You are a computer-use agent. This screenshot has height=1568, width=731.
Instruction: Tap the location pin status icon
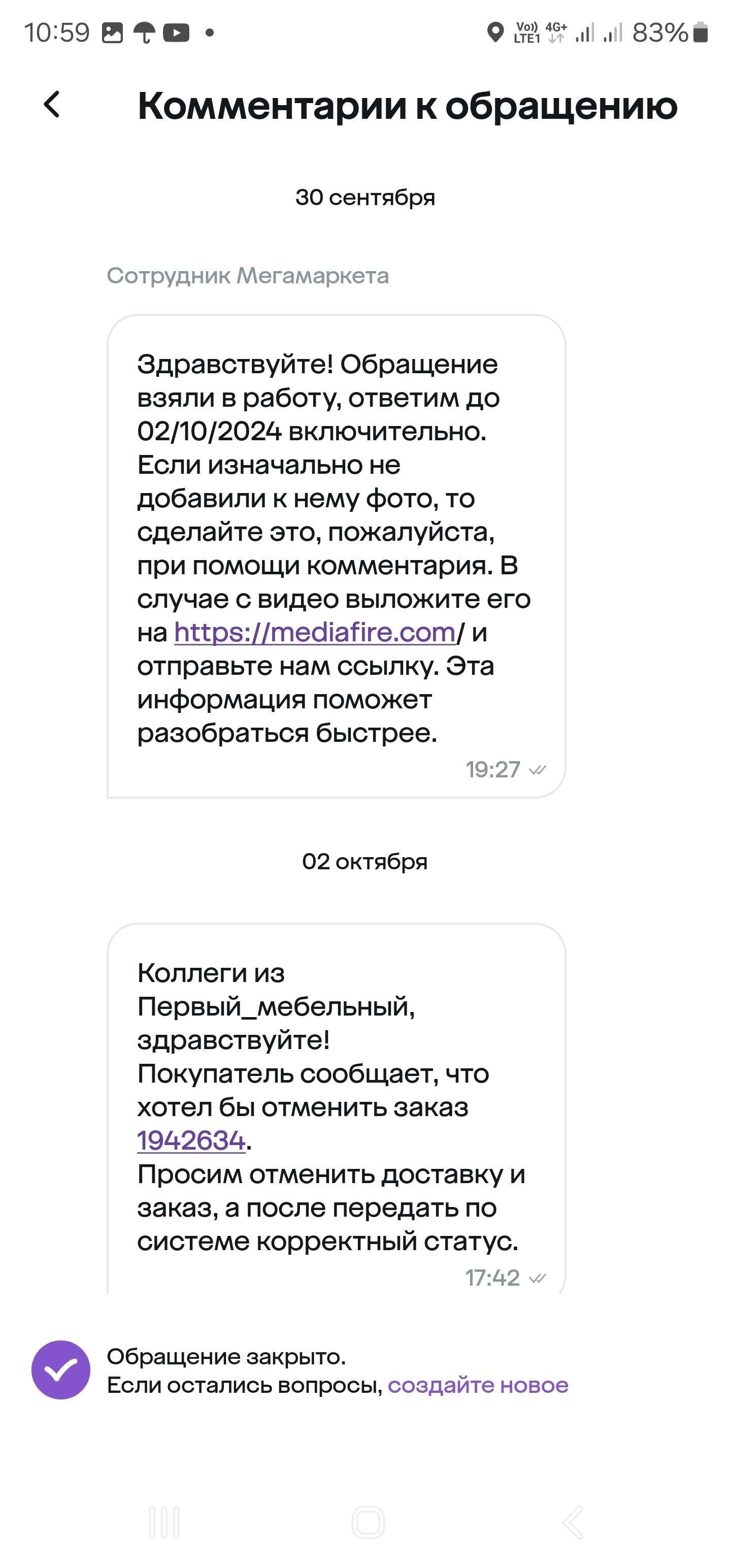point(495,32)
